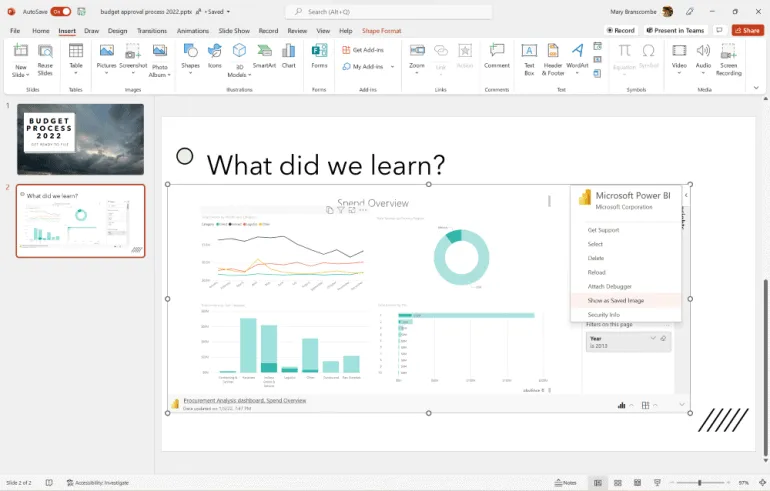
Task: Open Reuse Slides tool
Action: pyautogui.click(x=45, y=60)
